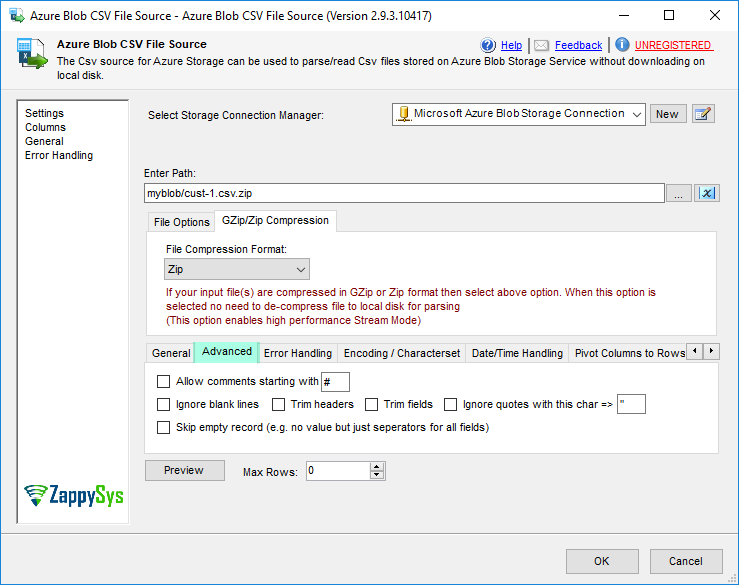
Task: Click the Cancel button
Action: click(x=686, y=561)
